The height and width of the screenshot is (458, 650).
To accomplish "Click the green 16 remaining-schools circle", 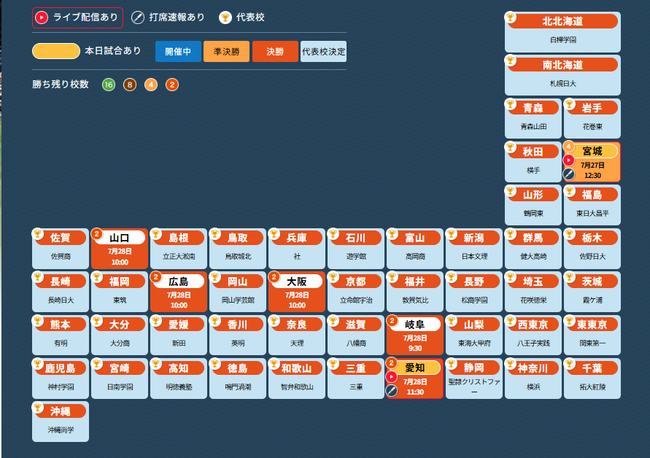I will (109, 85).
